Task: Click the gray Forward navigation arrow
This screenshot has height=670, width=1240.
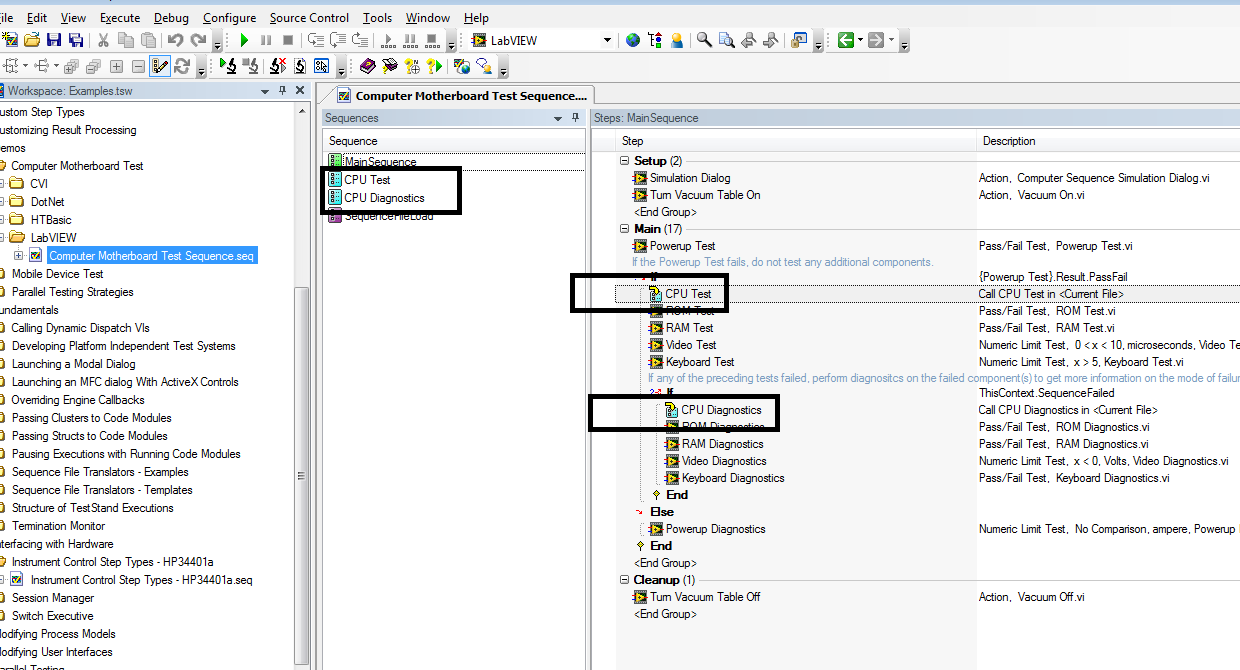Action: (876, 40)
